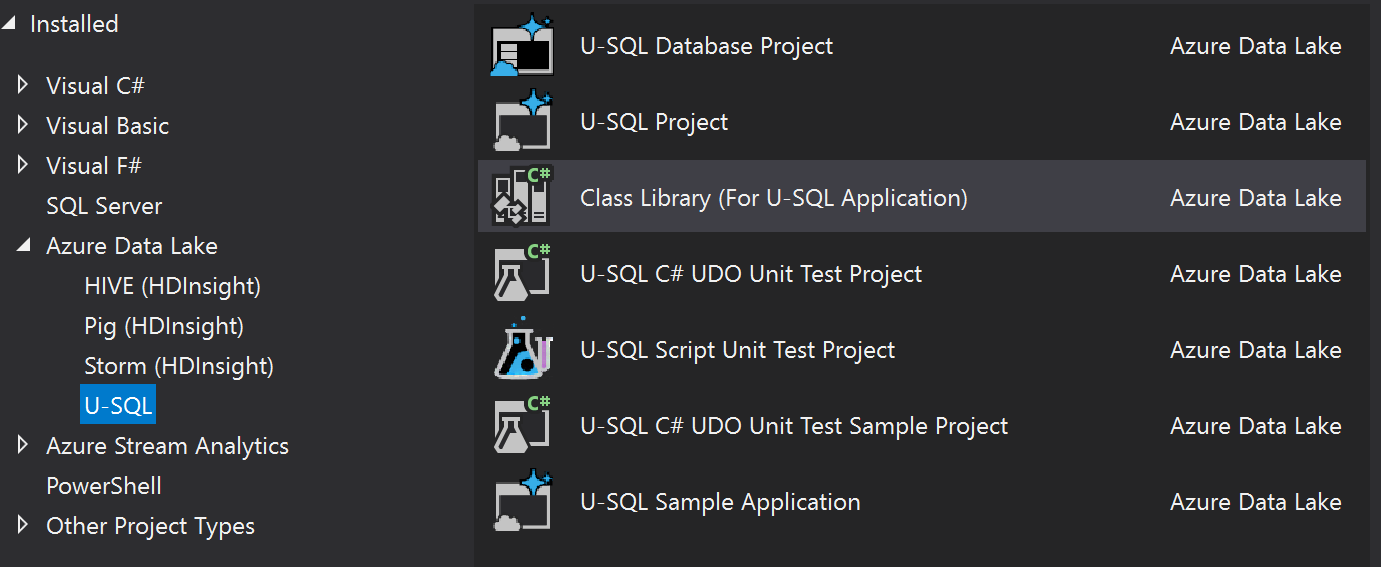Viewport: 1381px width, 567px height.
Task: Select the HIVE (HDInsight) category
Action: click(x=173, y=286)
